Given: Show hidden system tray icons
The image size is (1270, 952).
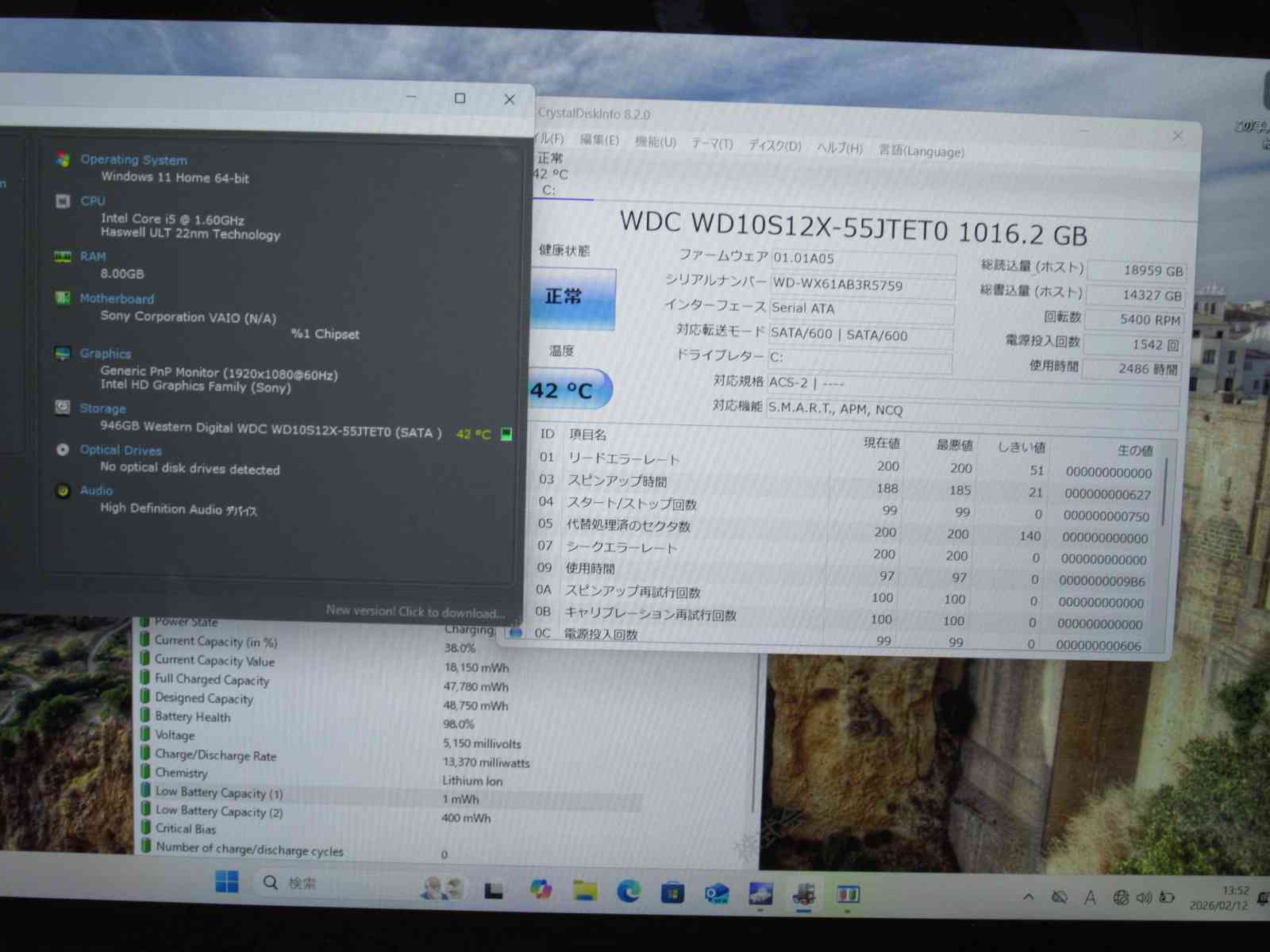Looking at the screenshot, I should pos(1029,897).
